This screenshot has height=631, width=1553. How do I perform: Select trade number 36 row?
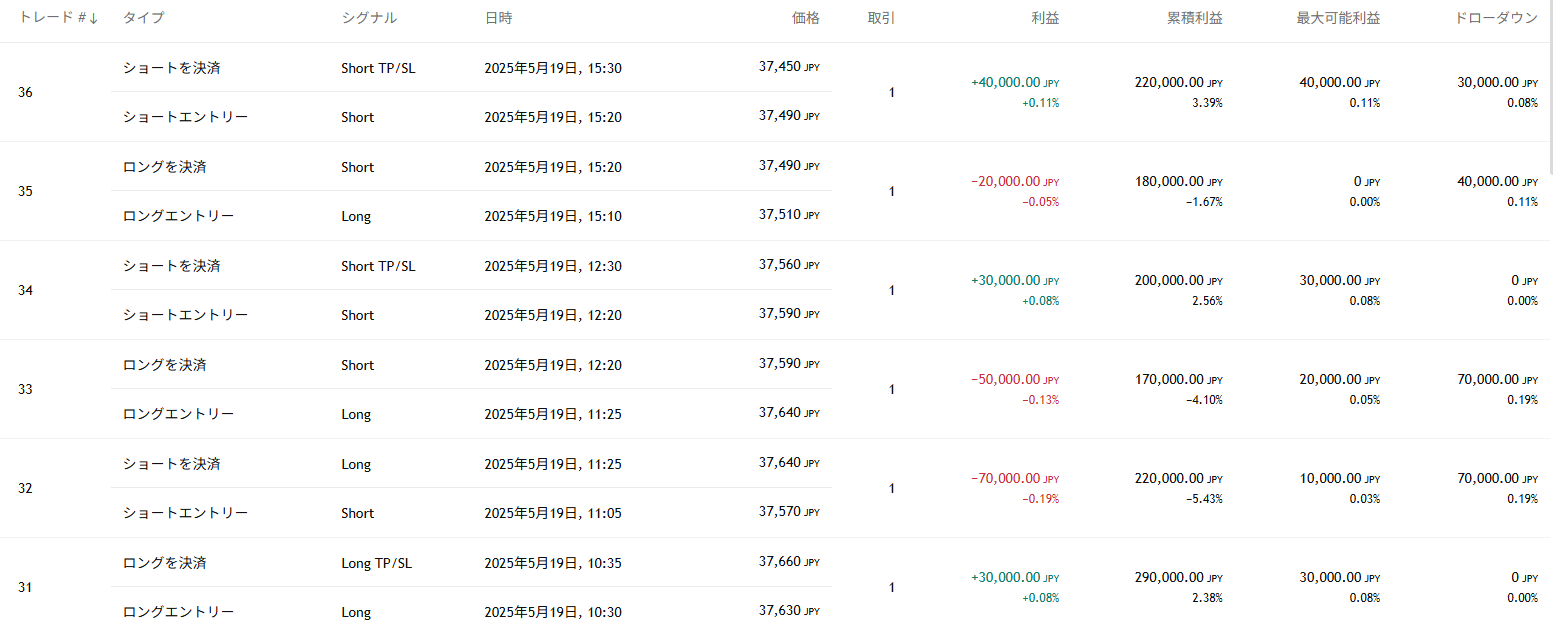[776, 92]
